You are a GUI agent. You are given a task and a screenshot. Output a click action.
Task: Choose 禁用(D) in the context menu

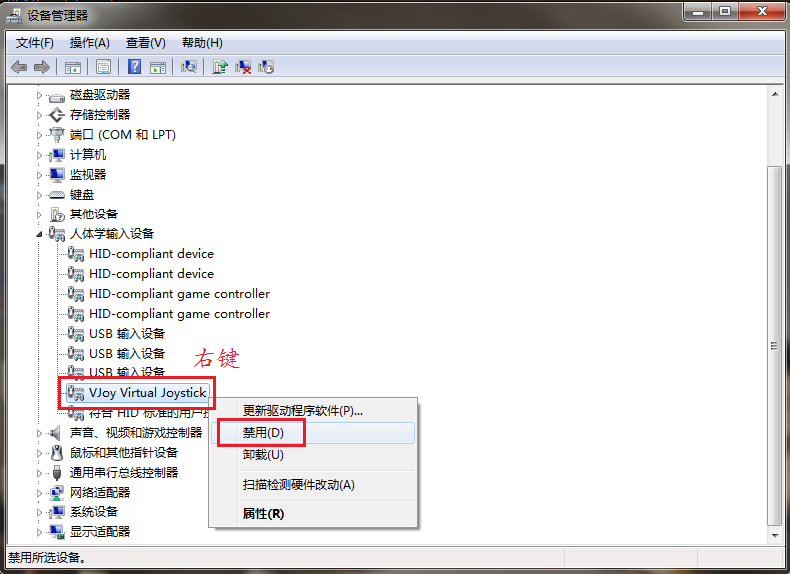264,433
